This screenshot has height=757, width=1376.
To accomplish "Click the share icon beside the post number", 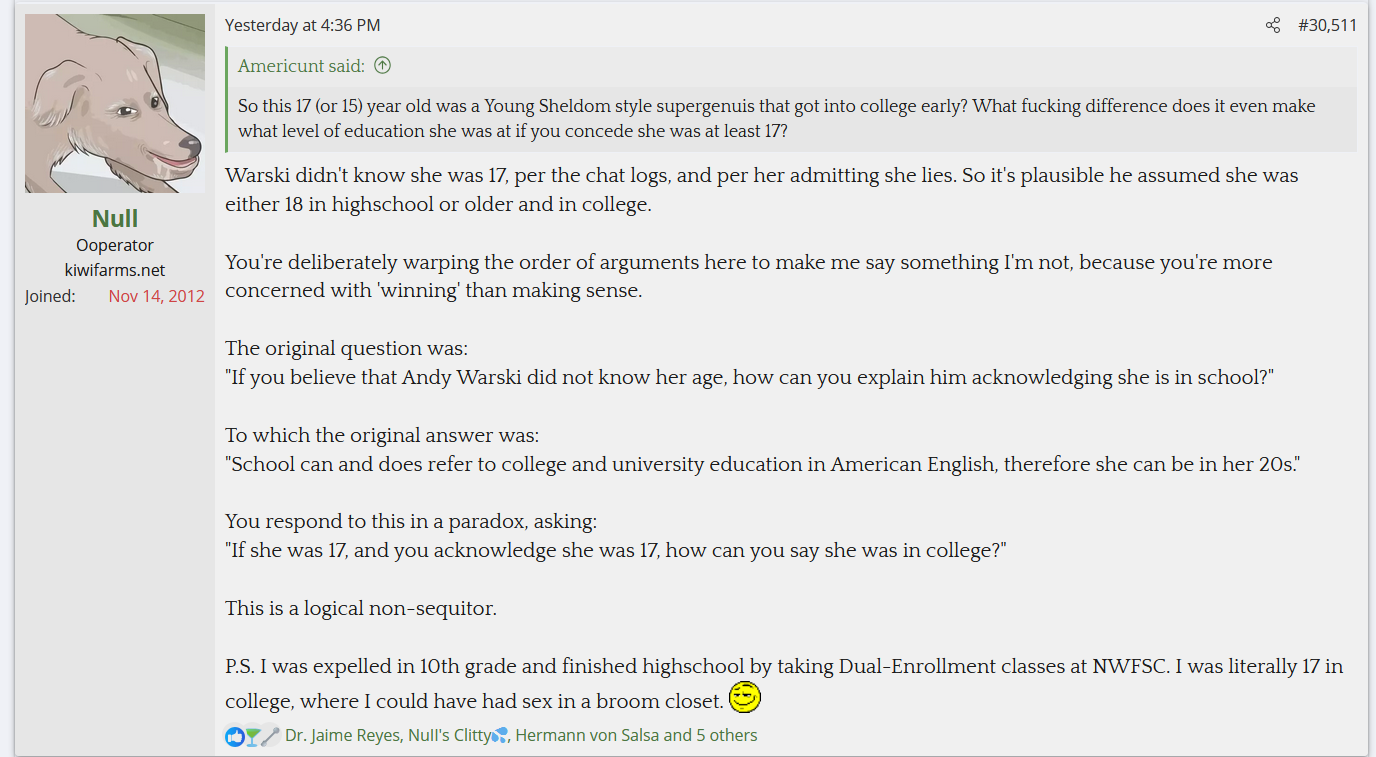I will 1272,25.
